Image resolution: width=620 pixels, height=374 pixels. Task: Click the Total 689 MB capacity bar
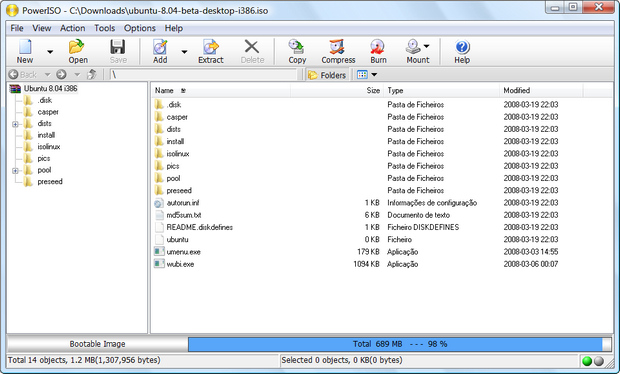[400, 344]
